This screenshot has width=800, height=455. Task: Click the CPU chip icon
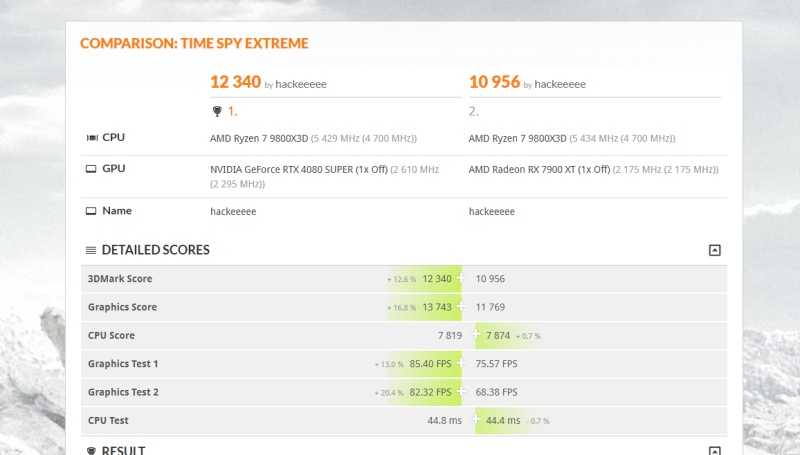pyautogui.click(x=92, y=138)
